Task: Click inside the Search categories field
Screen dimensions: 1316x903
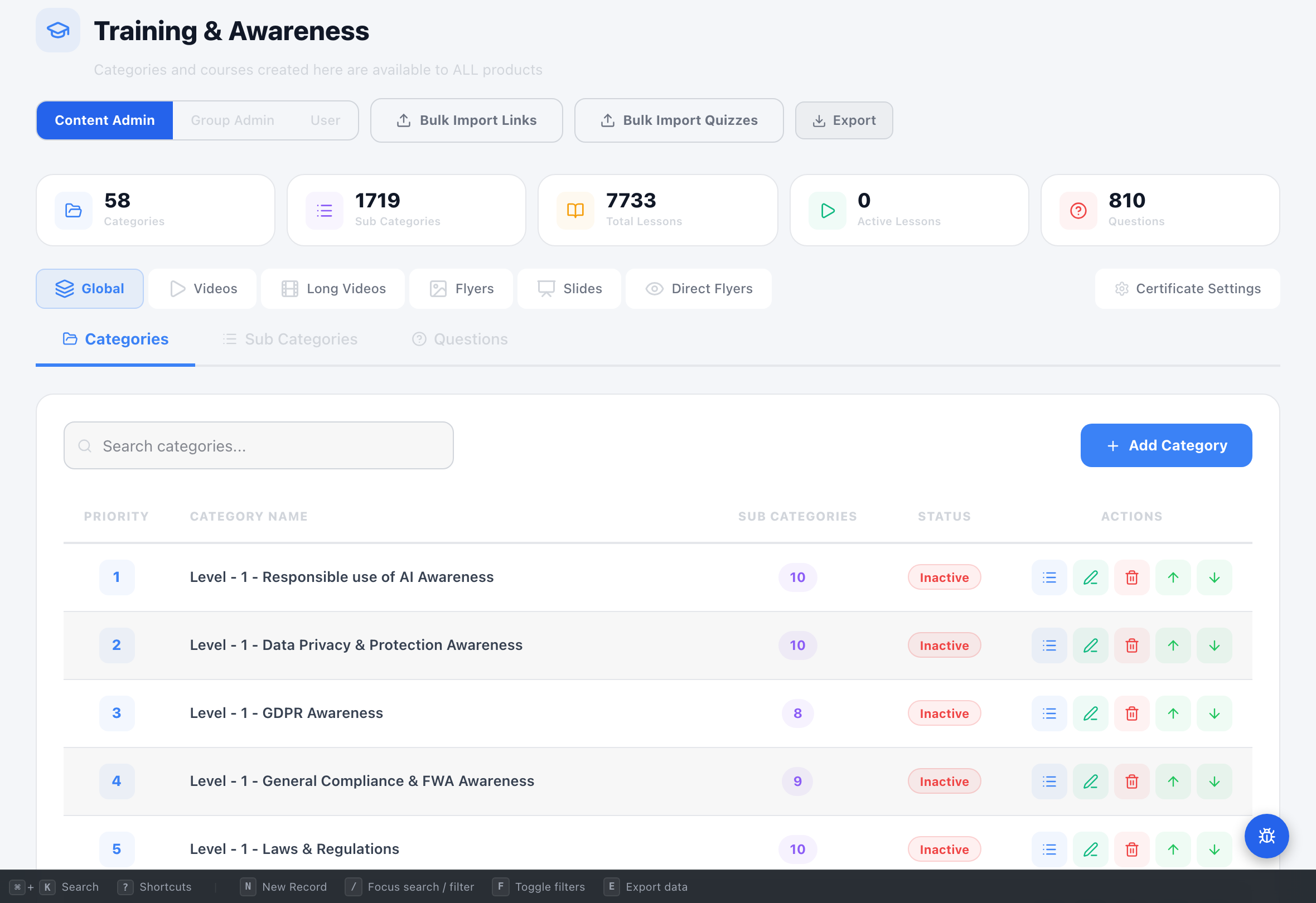Action: [x=258, y=445]
